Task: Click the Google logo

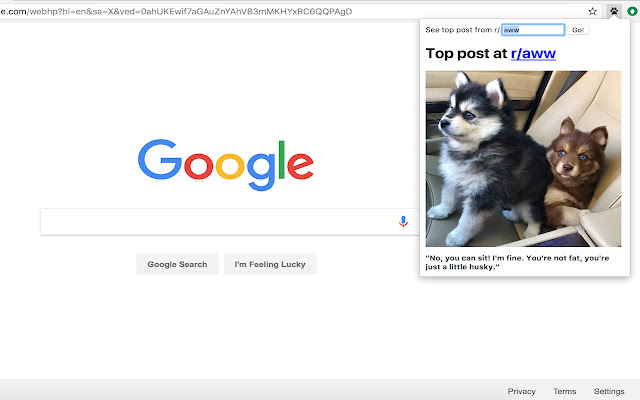Action: coord(226,164)
